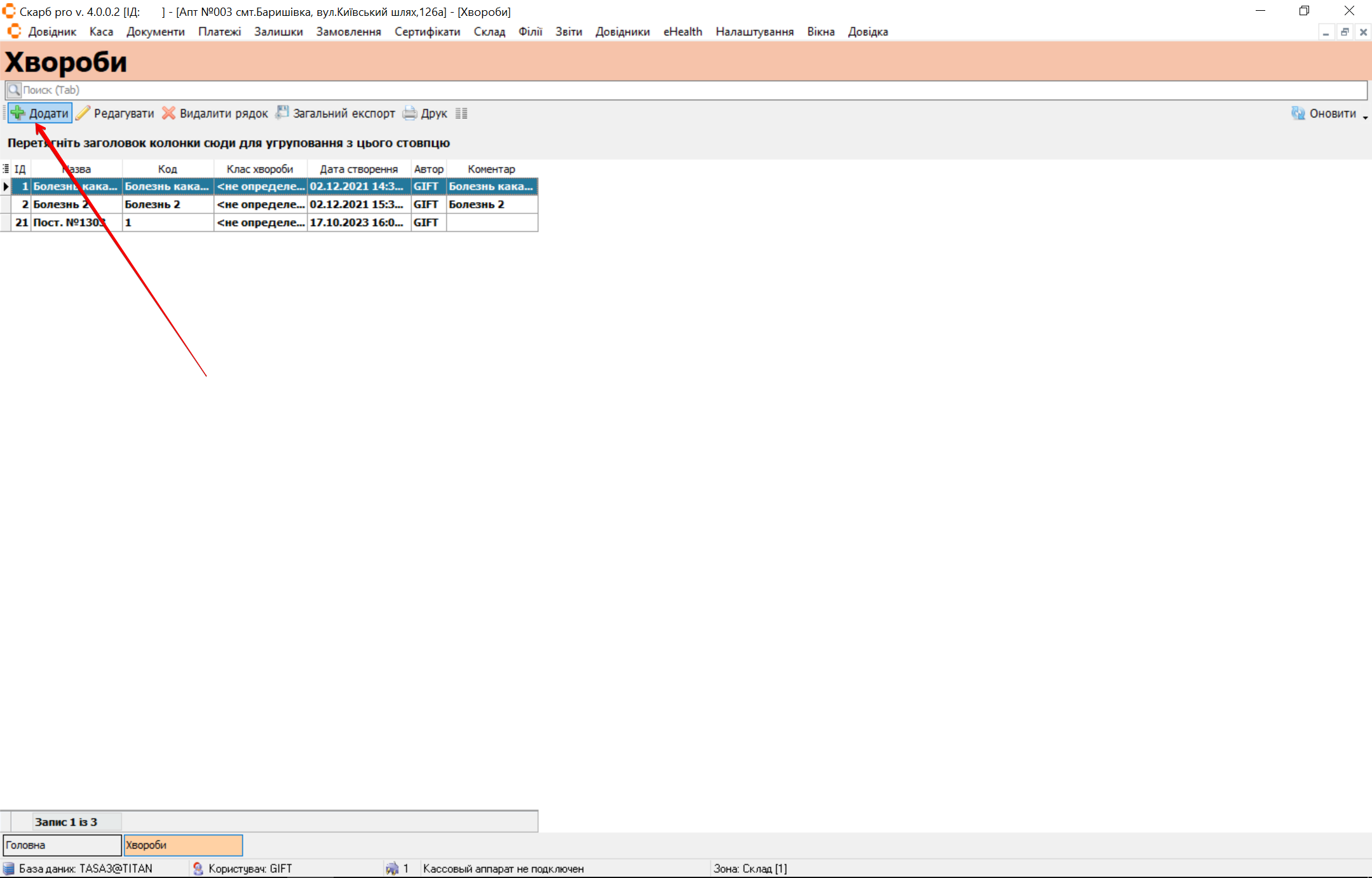This screenshot has width=1372, height=878.
Task: Click the database icon in status bar
Action: 9,868
